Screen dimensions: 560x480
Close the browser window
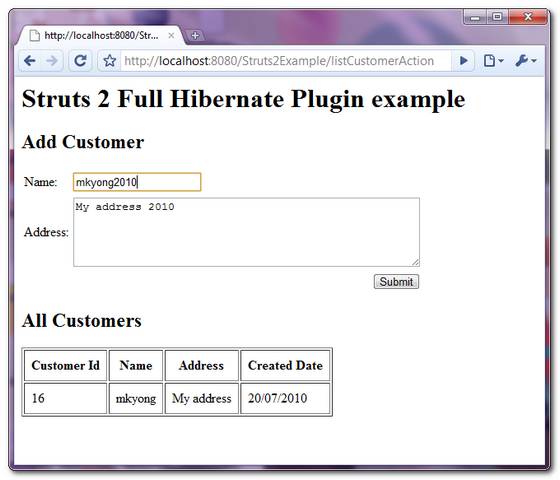(x=528, y=17)
